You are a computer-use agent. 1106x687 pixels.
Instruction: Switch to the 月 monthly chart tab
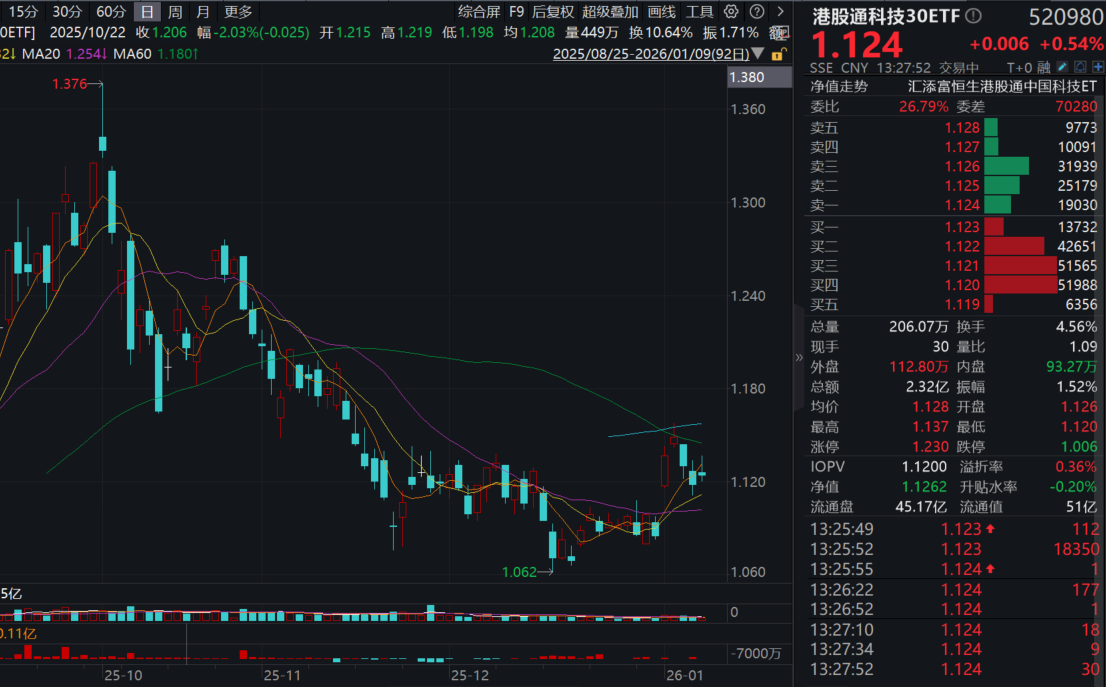click(x=203, y=12)
